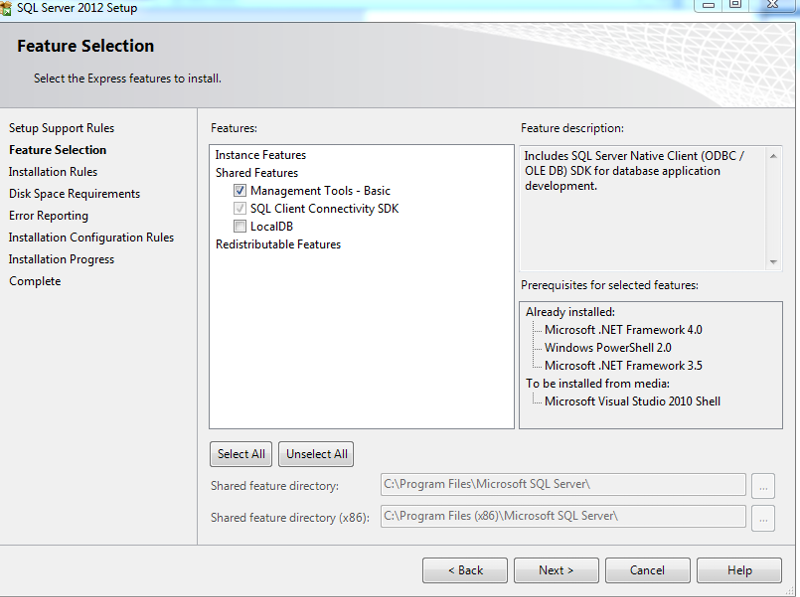Select the Redistributable Features tree node

click(278, 244)
